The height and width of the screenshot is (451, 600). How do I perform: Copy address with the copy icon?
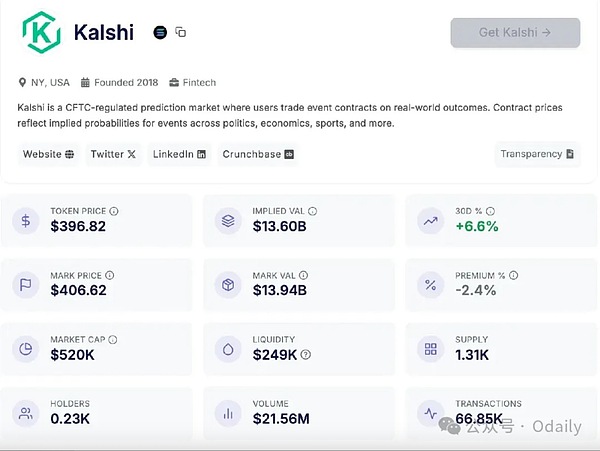(x=181, y=32)
